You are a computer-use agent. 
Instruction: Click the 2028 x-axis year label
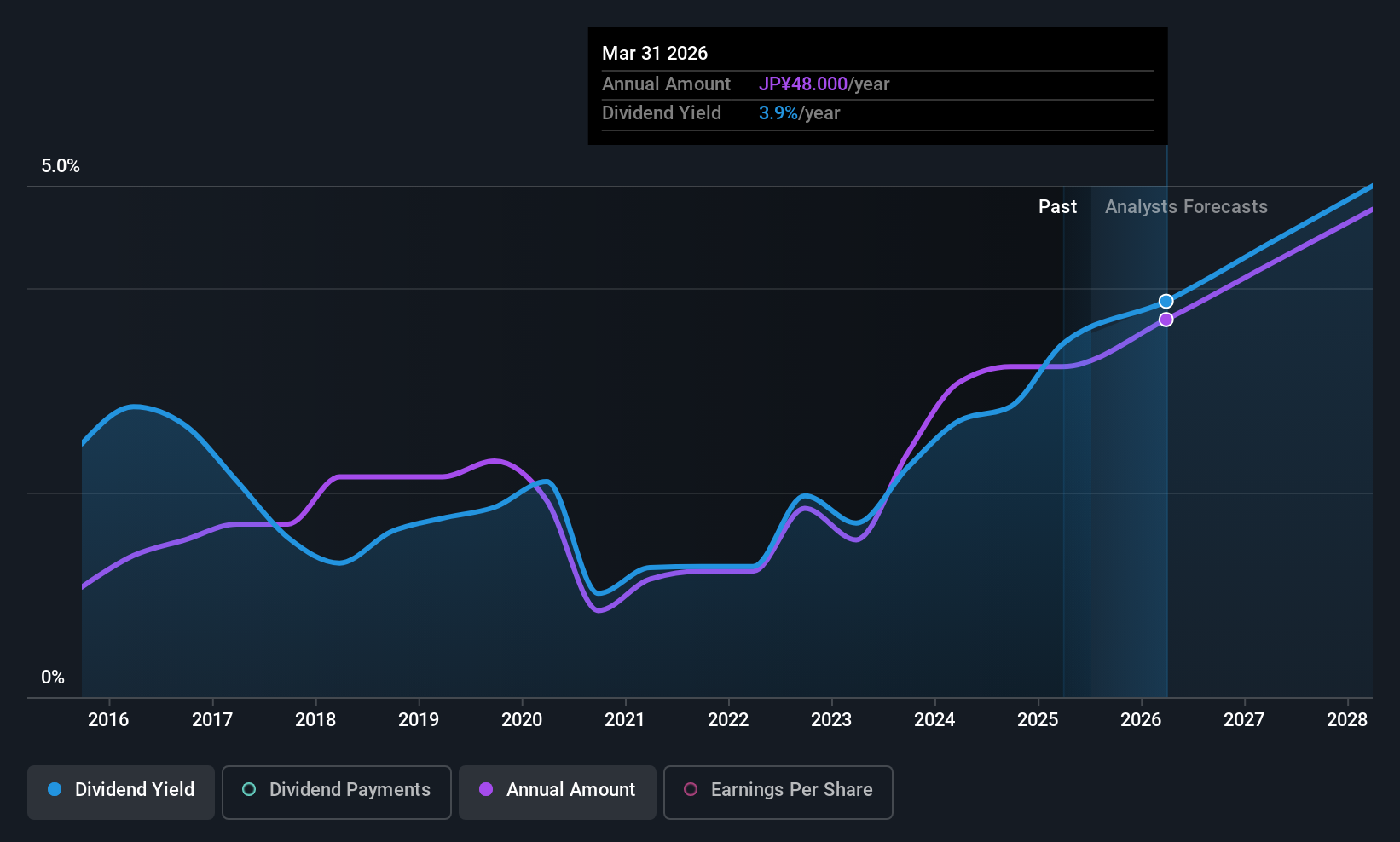point(1347,720)
